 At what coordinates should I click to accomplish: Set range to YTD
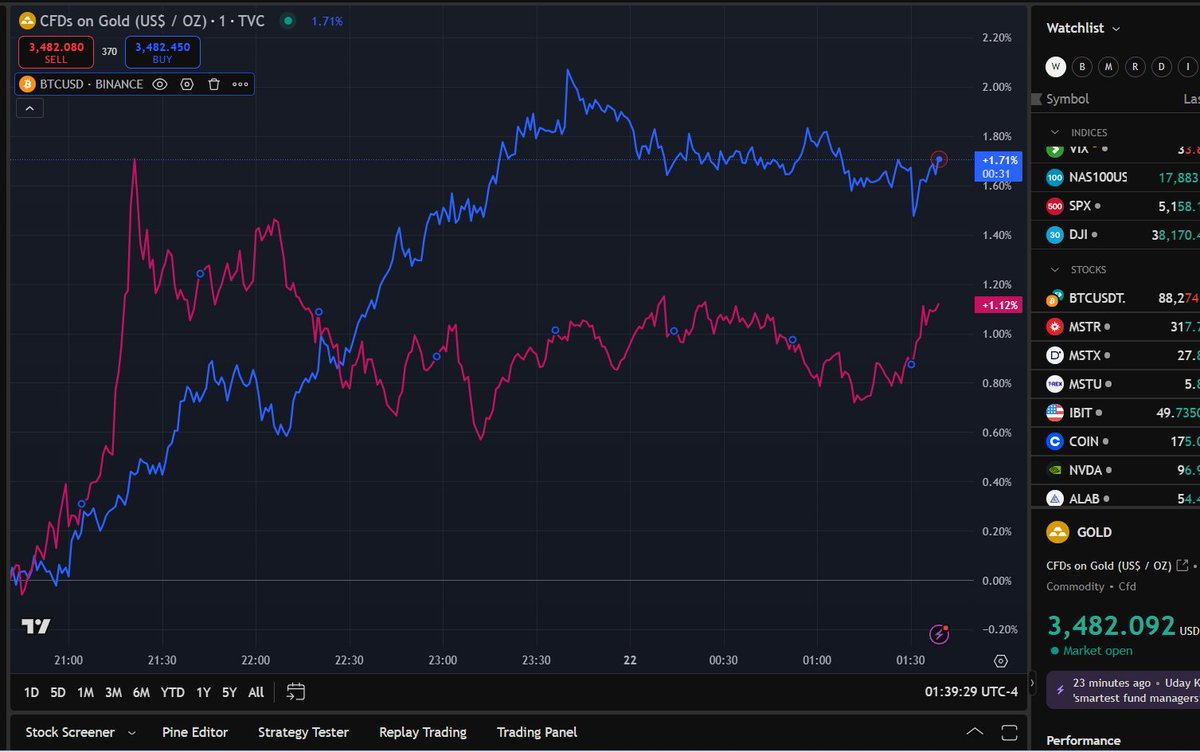point(173,692)
